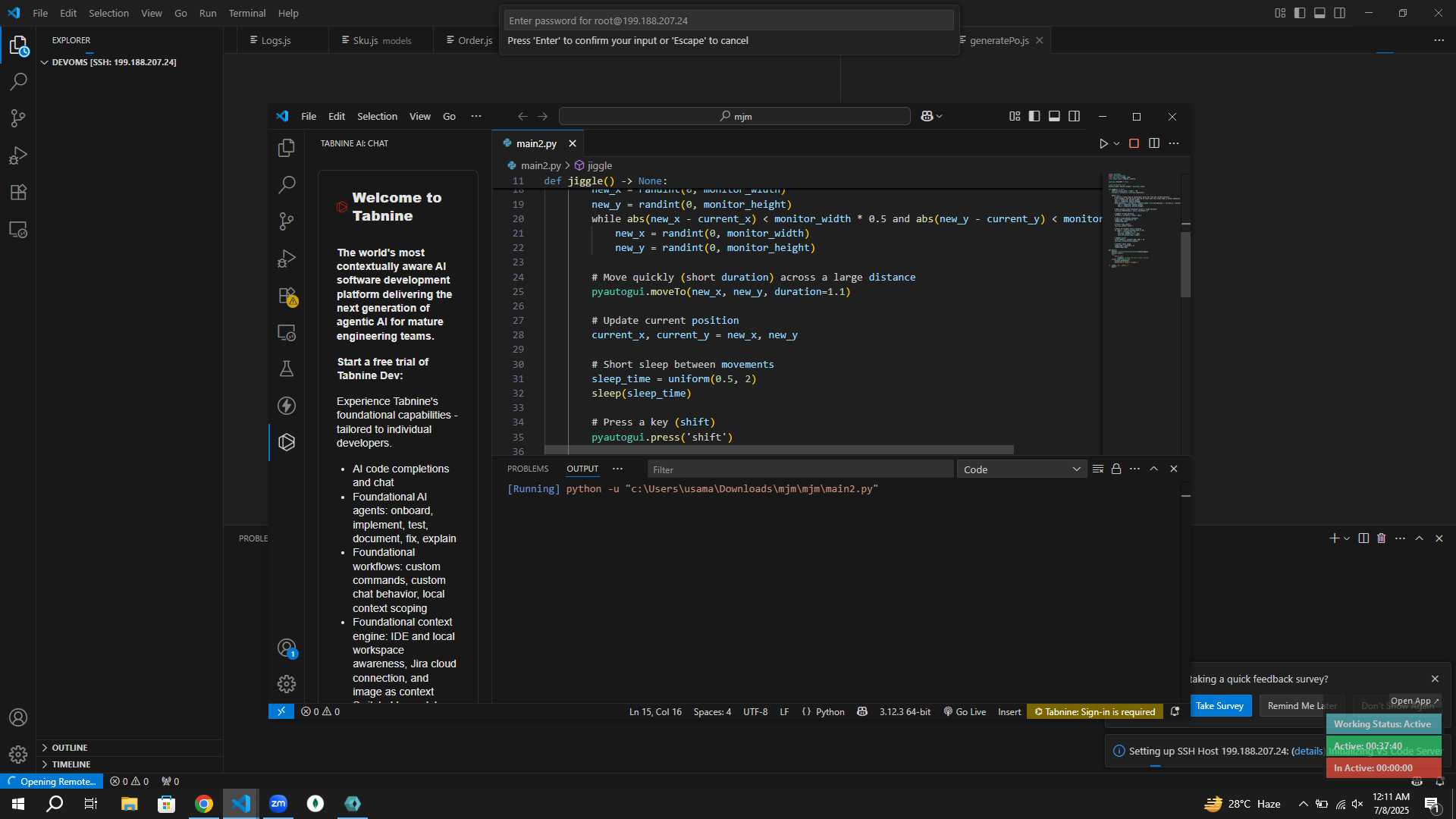The width and height of the screenshot is (1456, 819).
Task: Open the Terminal menu in the outer window
Action: [x=247, y=13]
